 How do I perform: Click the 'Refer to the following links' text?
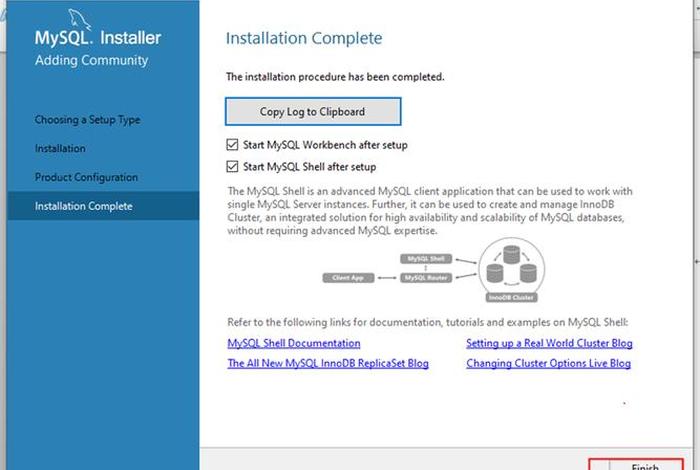428,322
